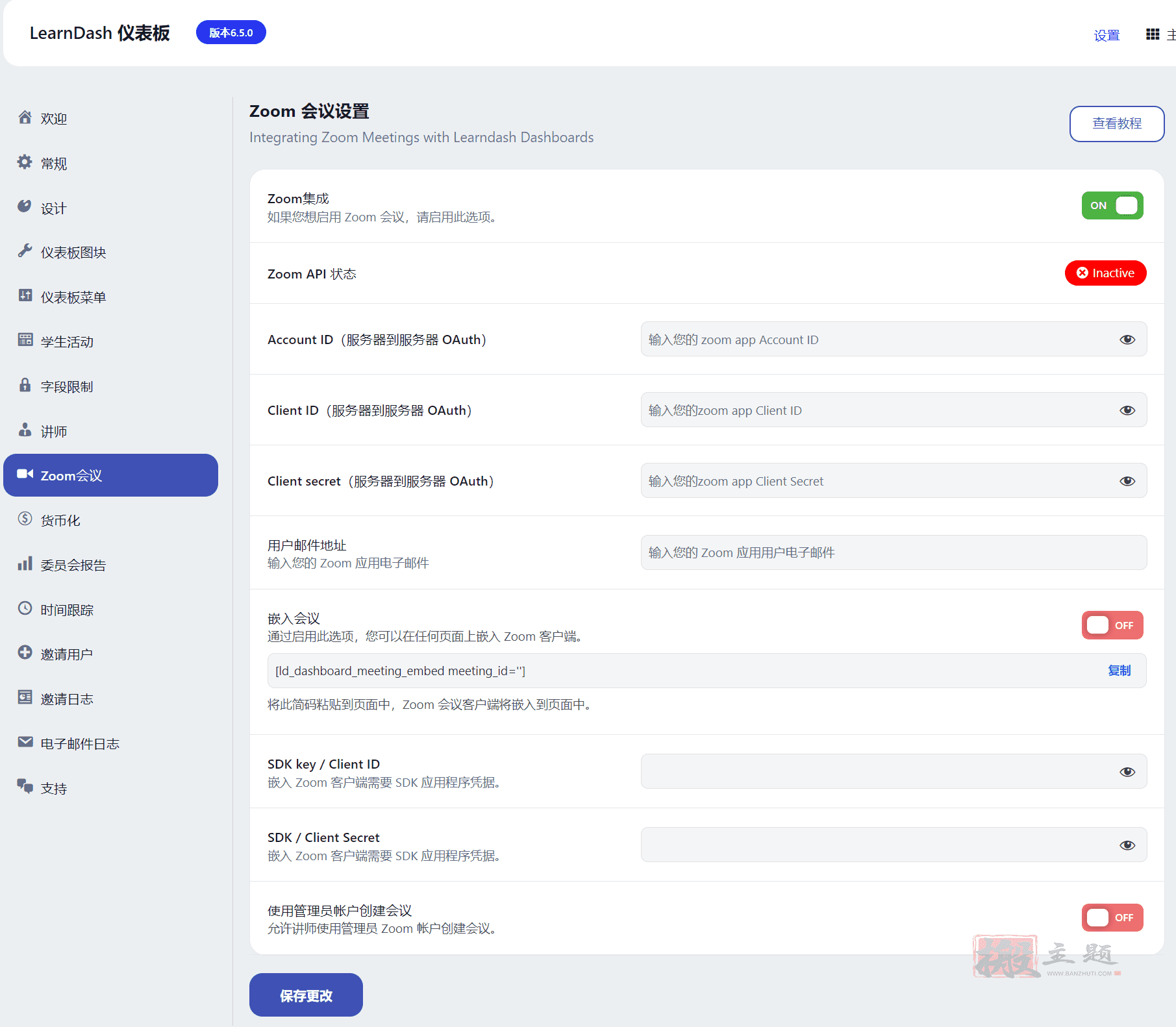Click the log icon beside 邀请日志

[x=25, y=697]
